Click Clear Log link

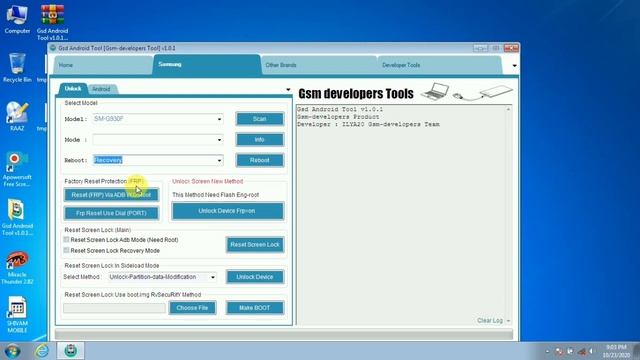(x=490, y=321)
